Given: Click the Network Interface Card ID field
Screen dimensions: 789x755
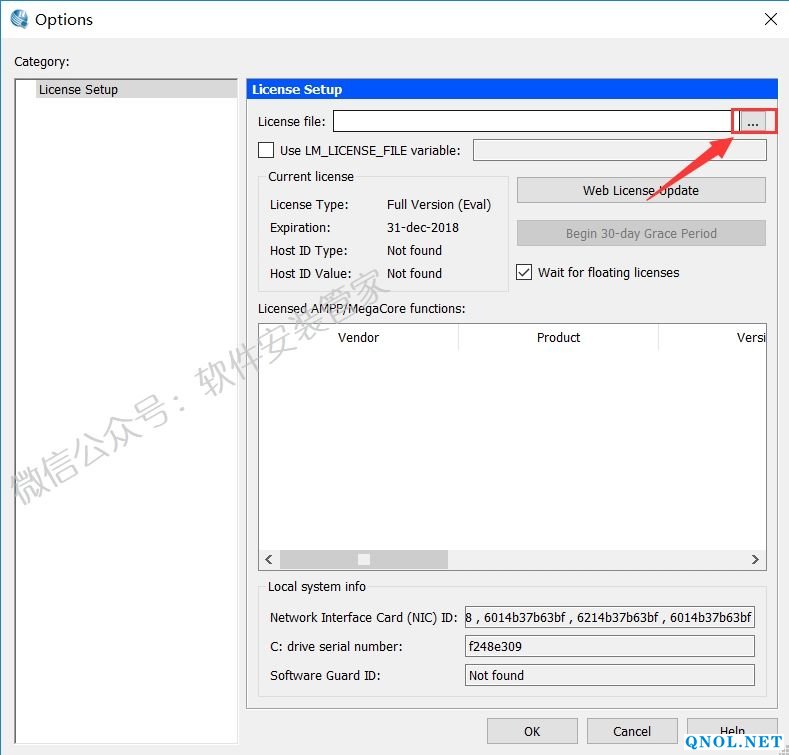Looking at the screenshot, I should pos(609,617).
